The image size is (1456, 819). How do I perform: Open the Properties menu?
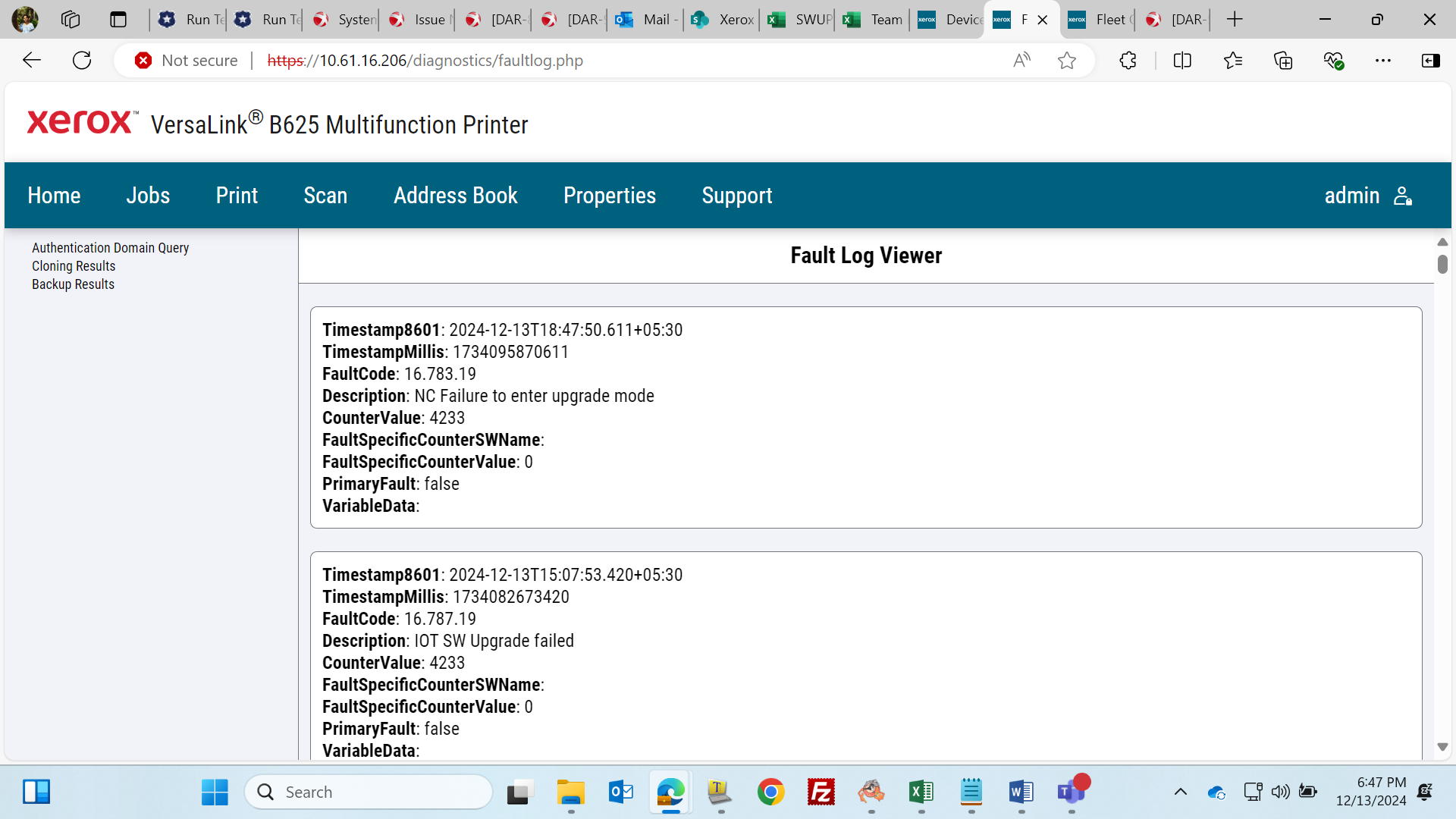[610, 196]
